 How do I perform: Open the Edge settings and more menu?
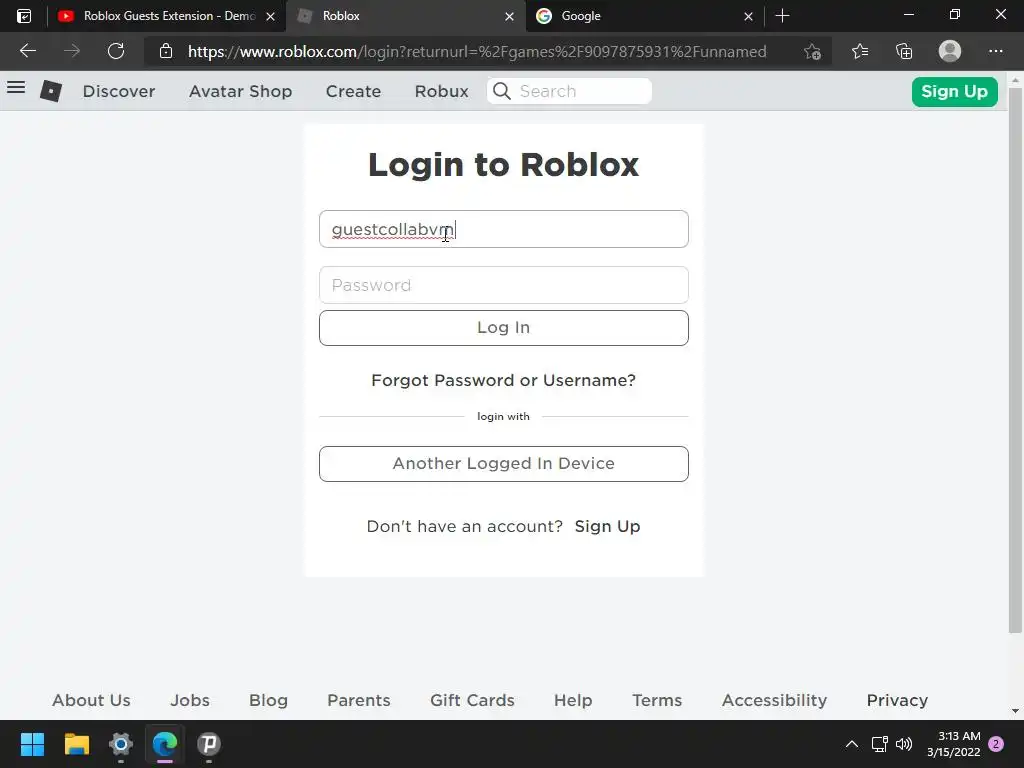(x=995, y=51)
